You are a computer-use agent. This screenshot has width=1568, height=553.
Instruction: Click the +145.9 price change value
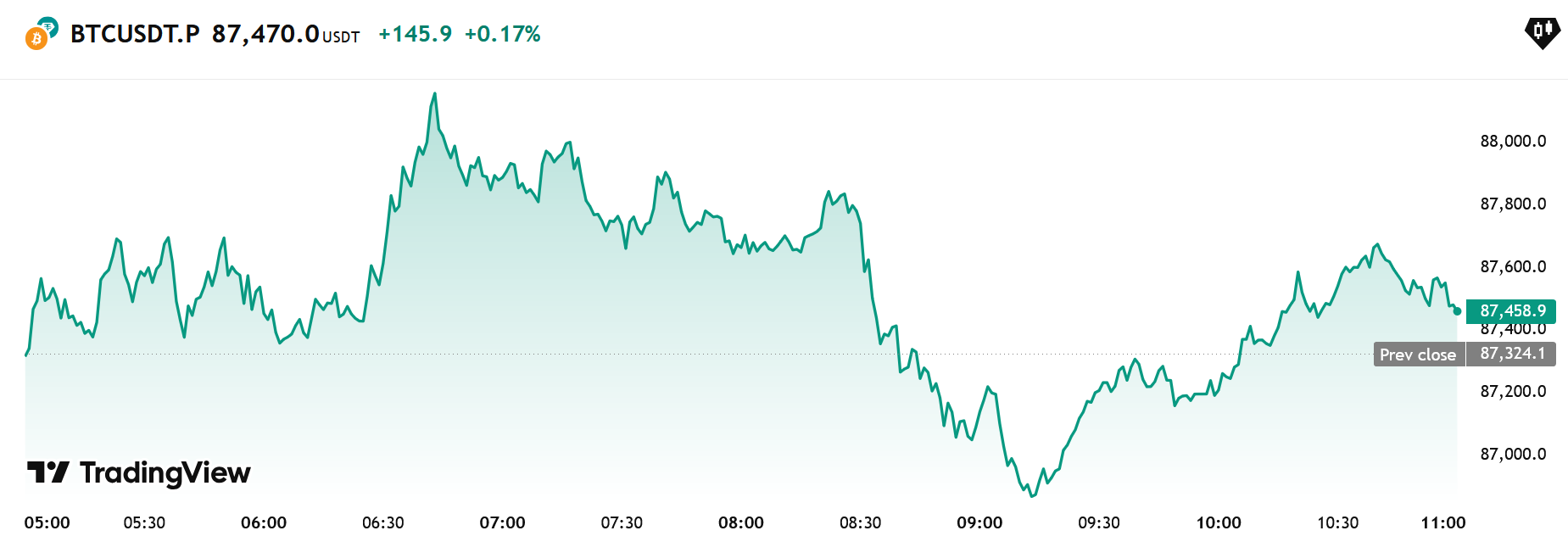coord(415,34)
